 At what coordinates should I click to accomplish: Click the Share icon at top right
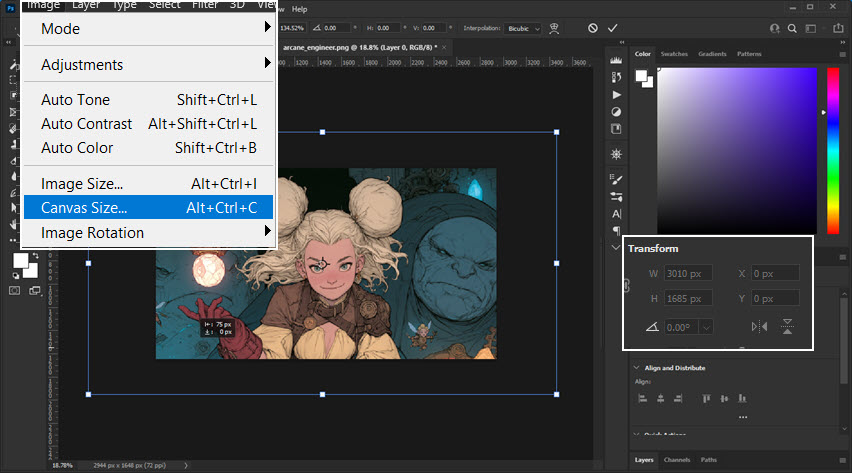(x=838, y=28)
